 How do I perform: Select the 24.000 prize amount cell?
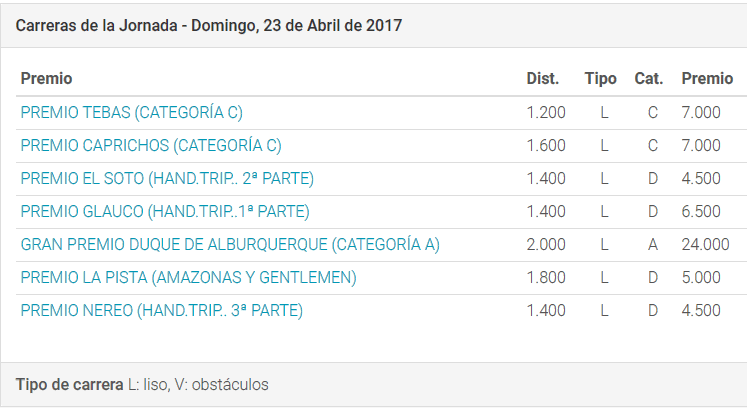[706, 245]
